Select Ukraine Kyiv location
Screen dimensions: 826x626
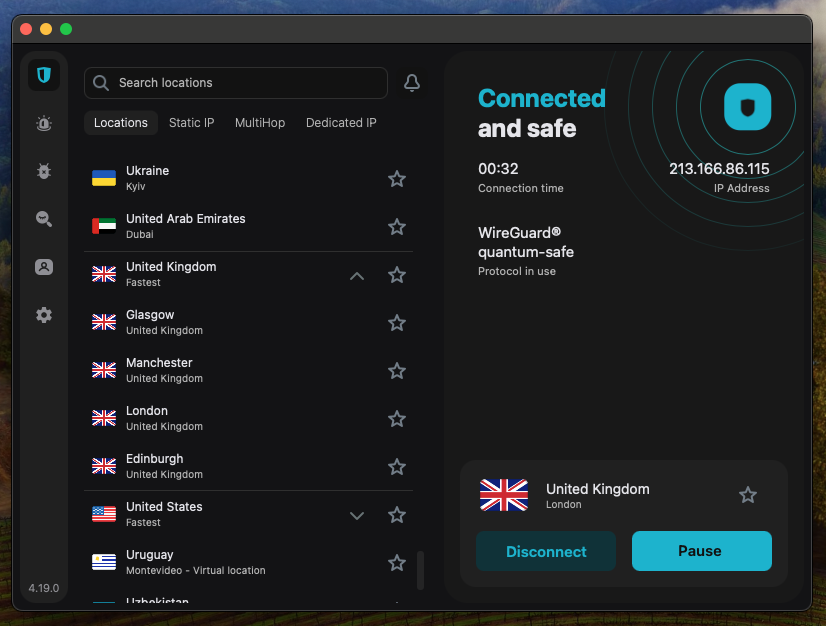(248, 179)
